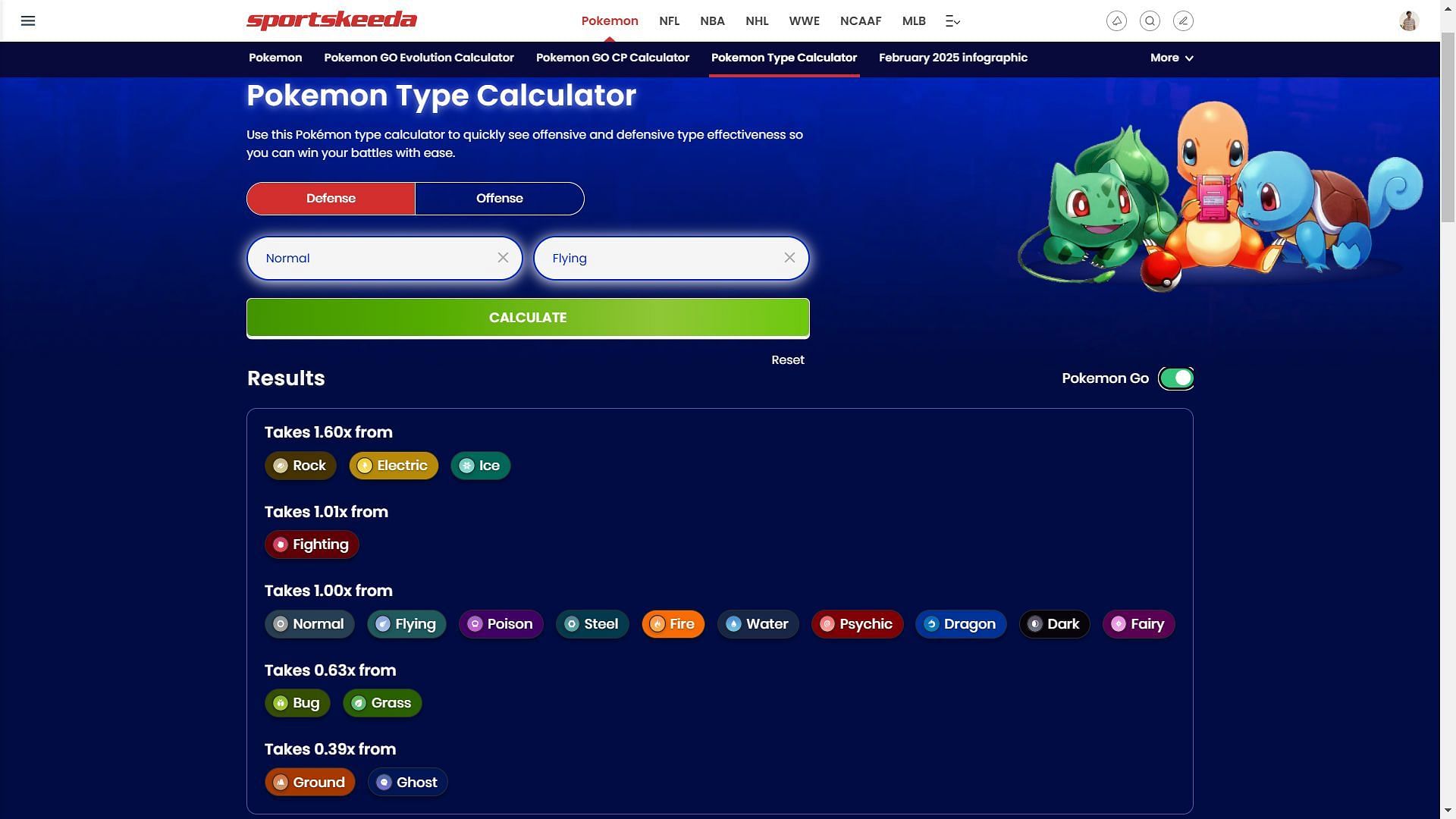This screenshot has width=1456, height=819.
Task: Click the Flying type input field
Action: pyautogui.click(x=670, y=258)
